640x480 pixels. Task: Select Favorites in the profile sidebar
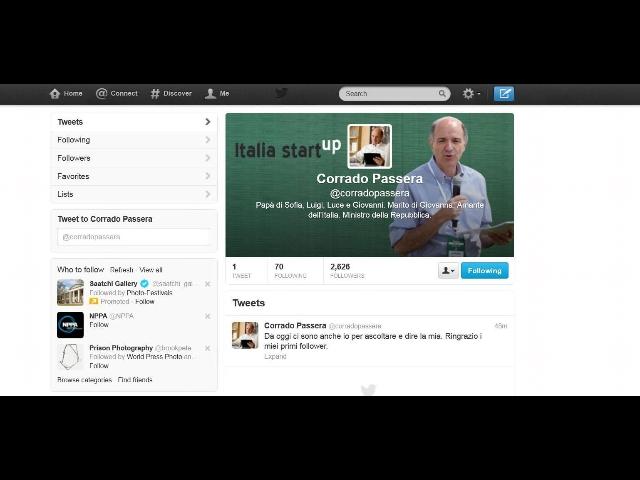click(134, 176)
